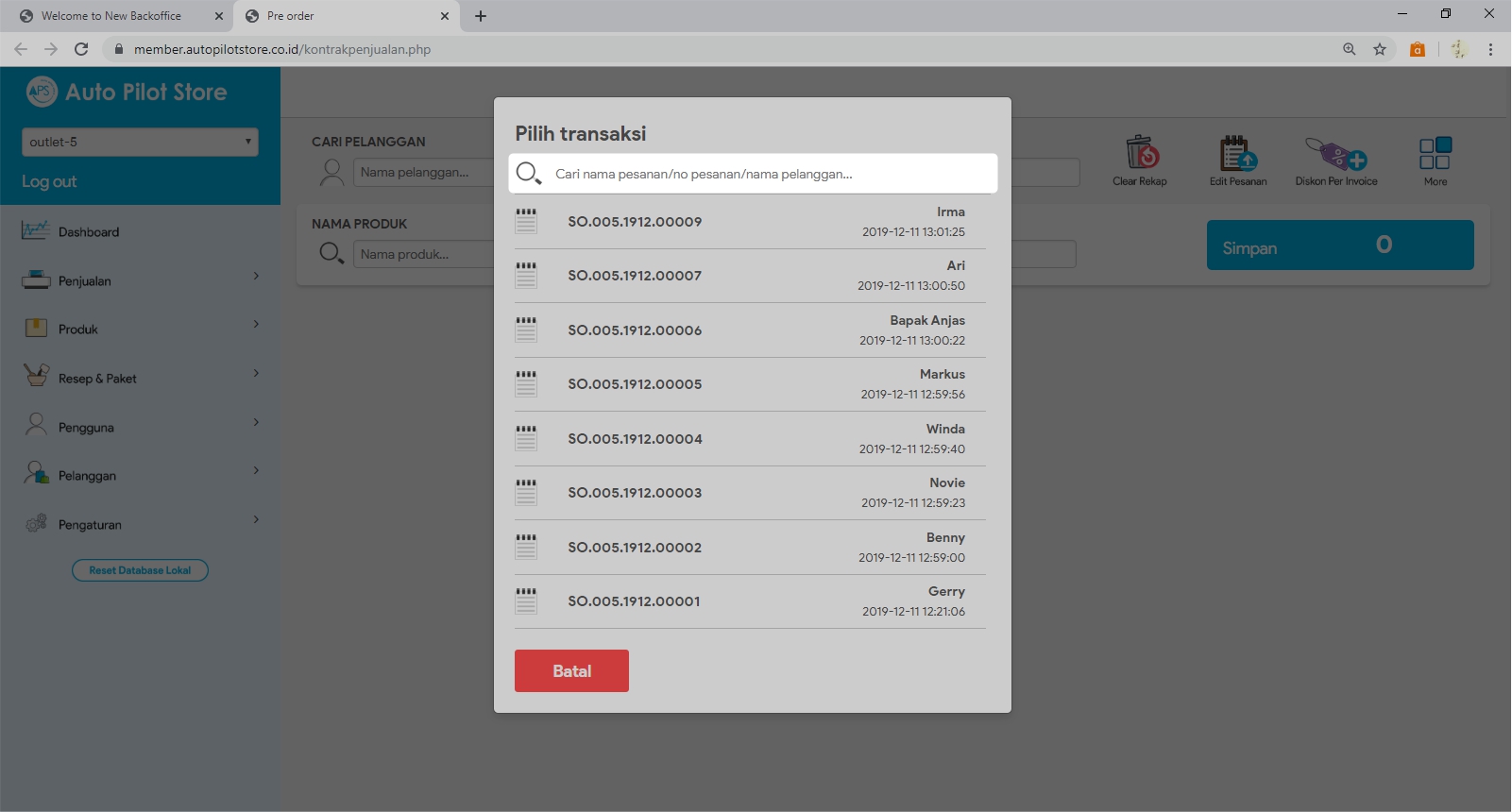Click the Dashboard chart icon in the sidebar
Screen dimensions: 1512x812
tap(36, 230)
